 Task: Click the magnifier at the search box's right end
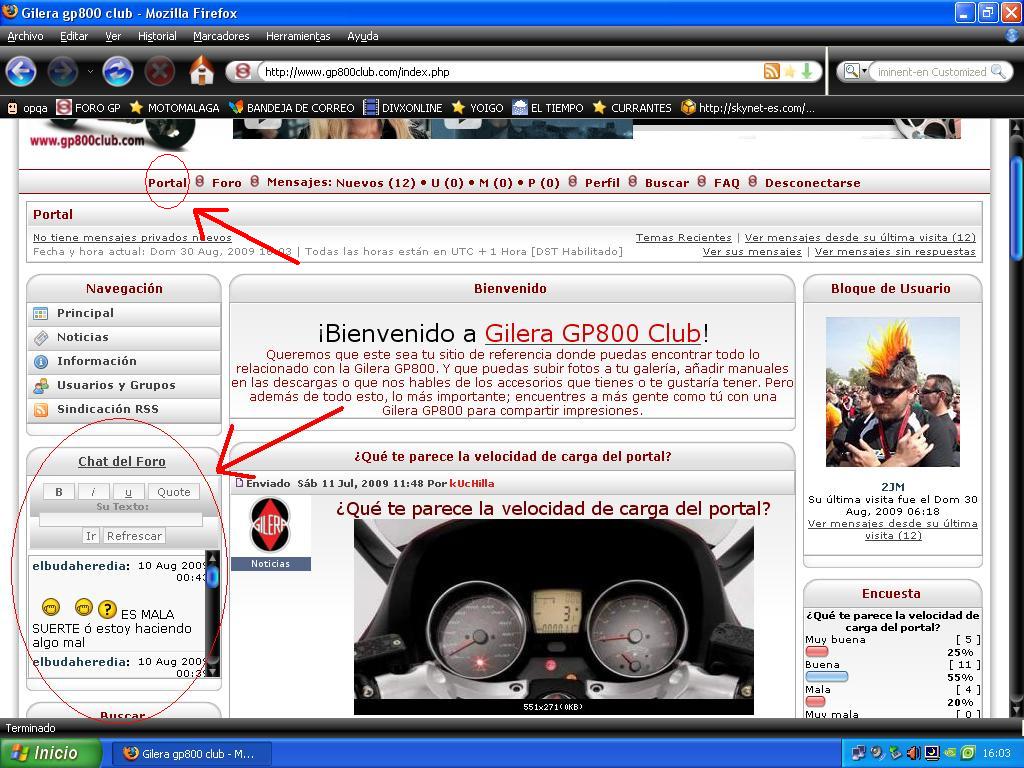click(998, 71)
